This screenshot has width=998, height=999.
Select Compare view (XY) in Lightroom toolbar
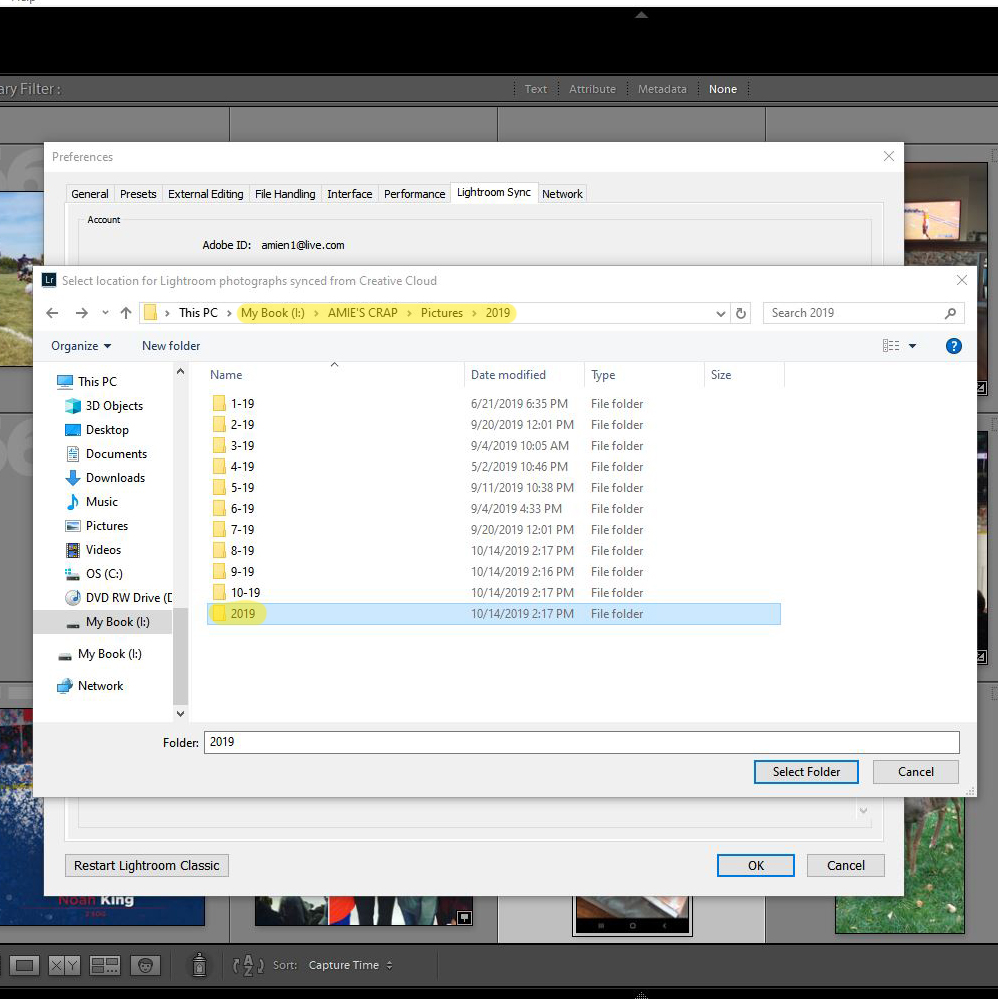[x=64, y=965]
